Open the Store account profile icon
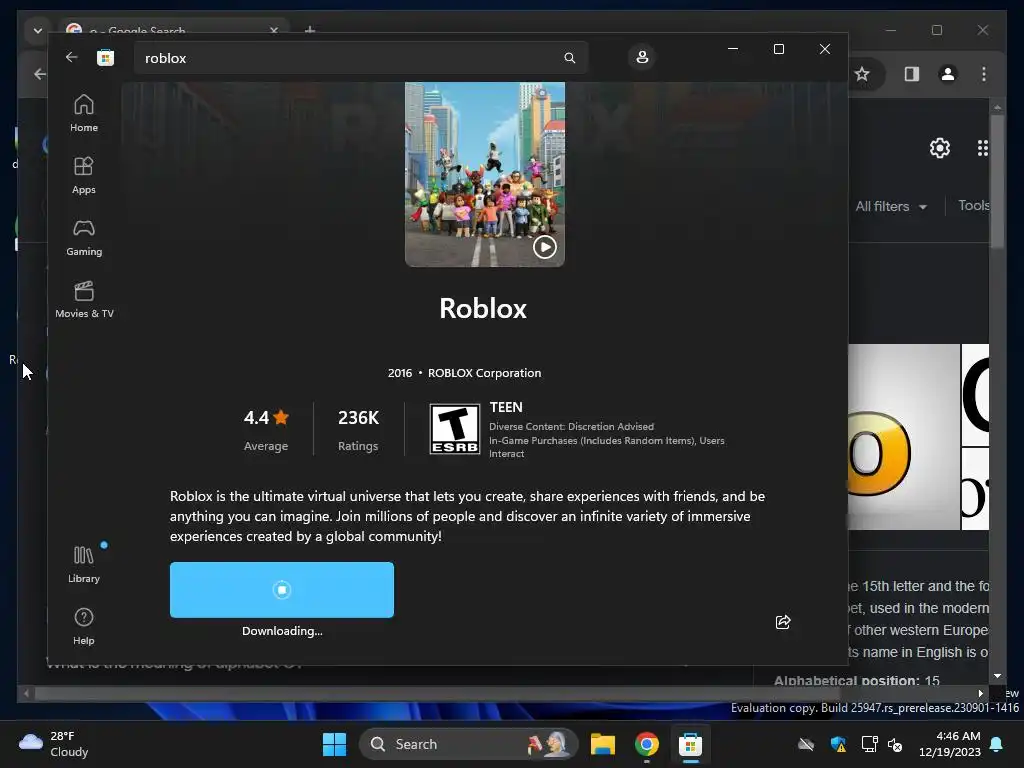 click(642, 57)
